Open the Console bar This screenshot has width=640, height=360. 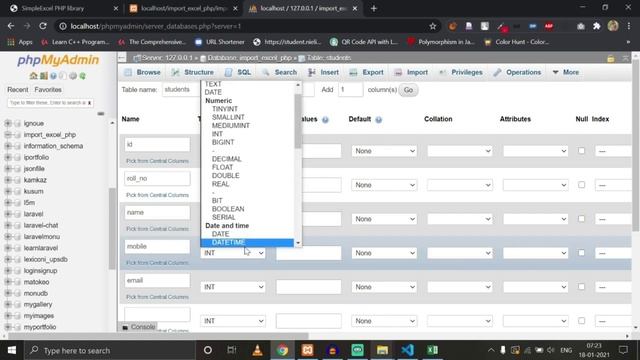[139, 327]
